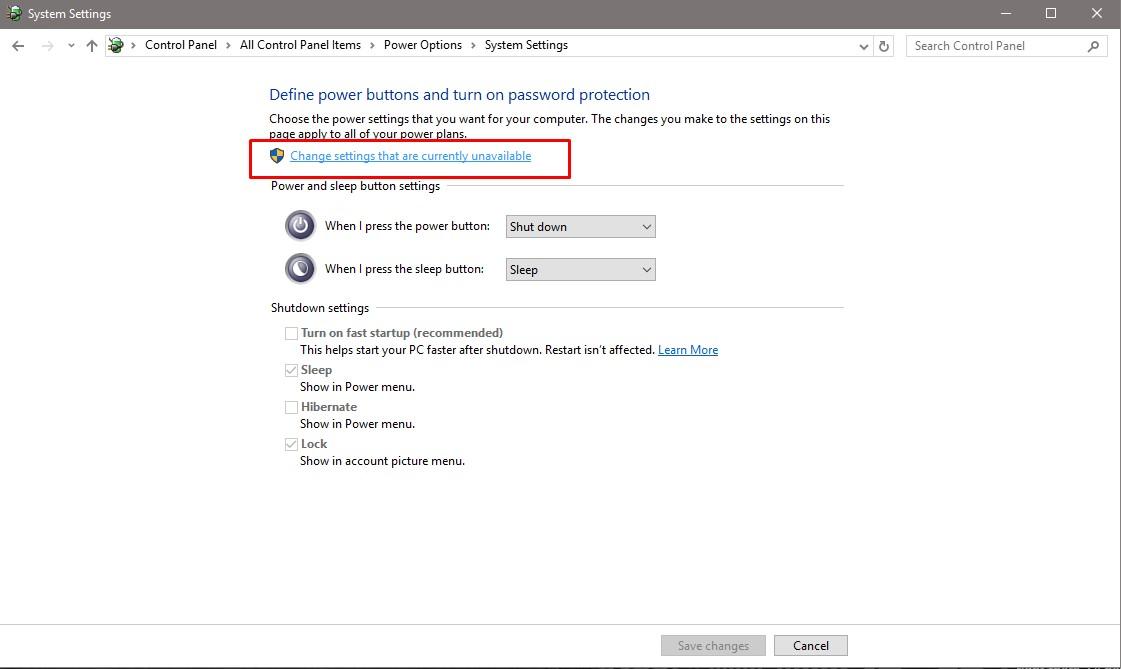Expand chevron after All Control Panel Items
This screenshot has height=669, width=1121.
pos(372,46)
